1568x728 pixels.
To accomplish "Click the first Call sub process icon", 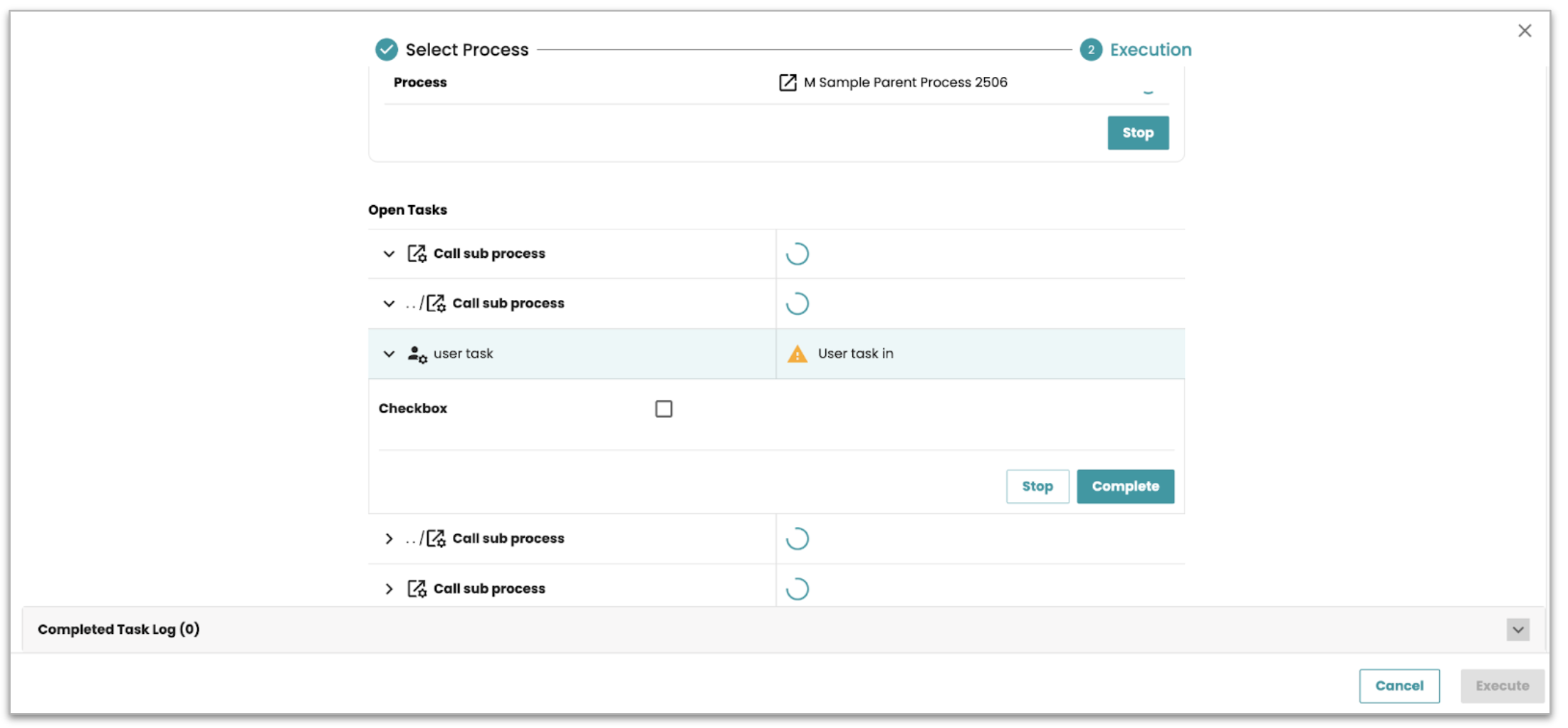I will 417,254.
